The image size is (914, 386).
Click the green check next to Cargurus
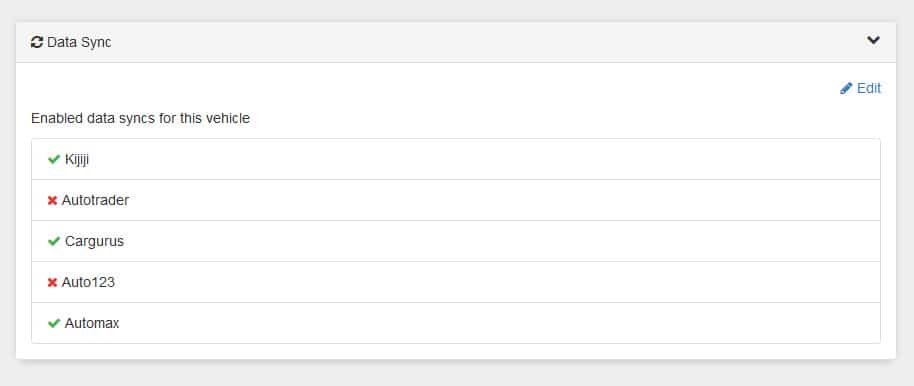(x=54, y=241)
